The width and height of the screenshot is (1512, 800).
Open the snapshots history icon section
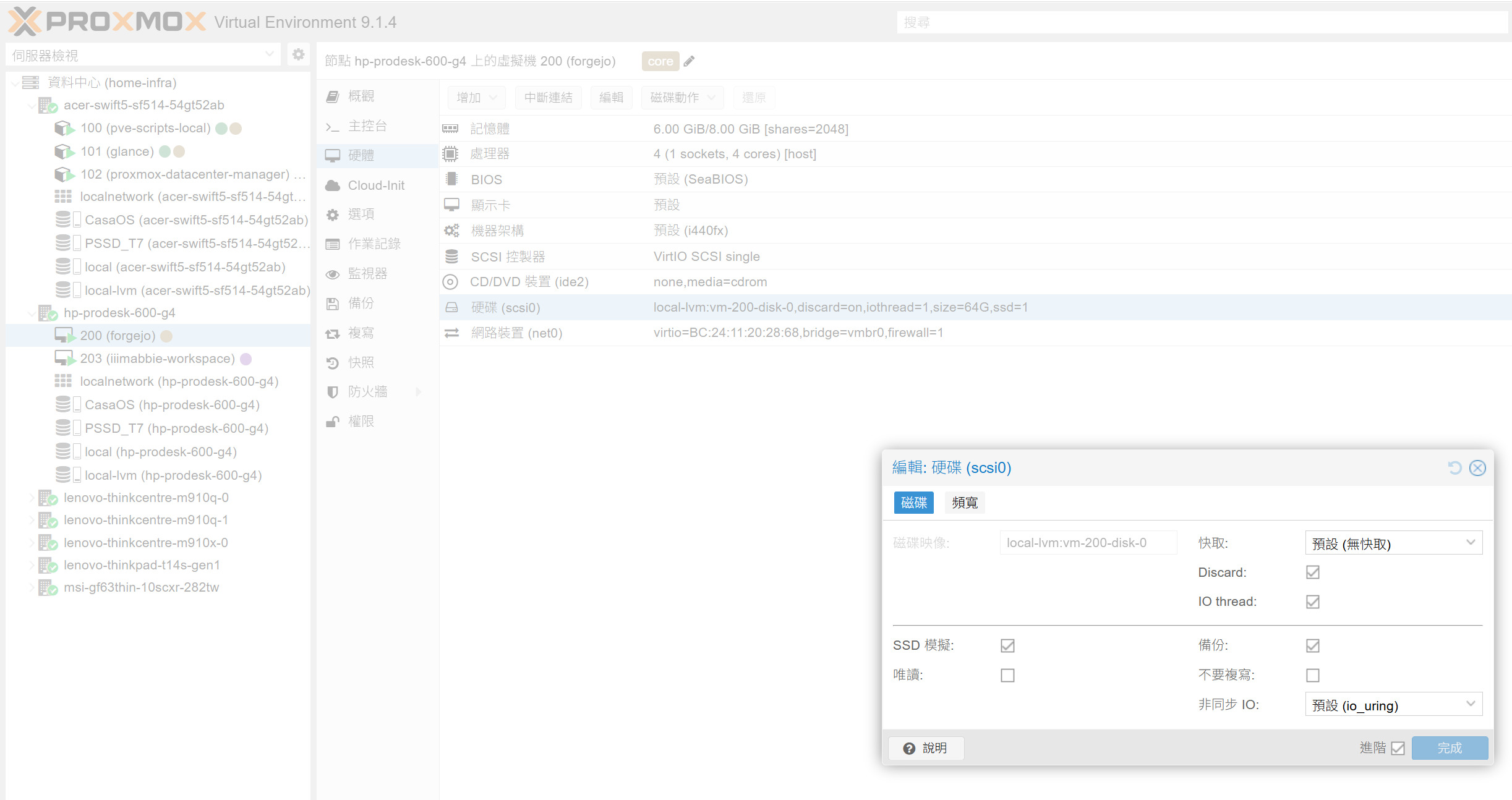(333, 363)
